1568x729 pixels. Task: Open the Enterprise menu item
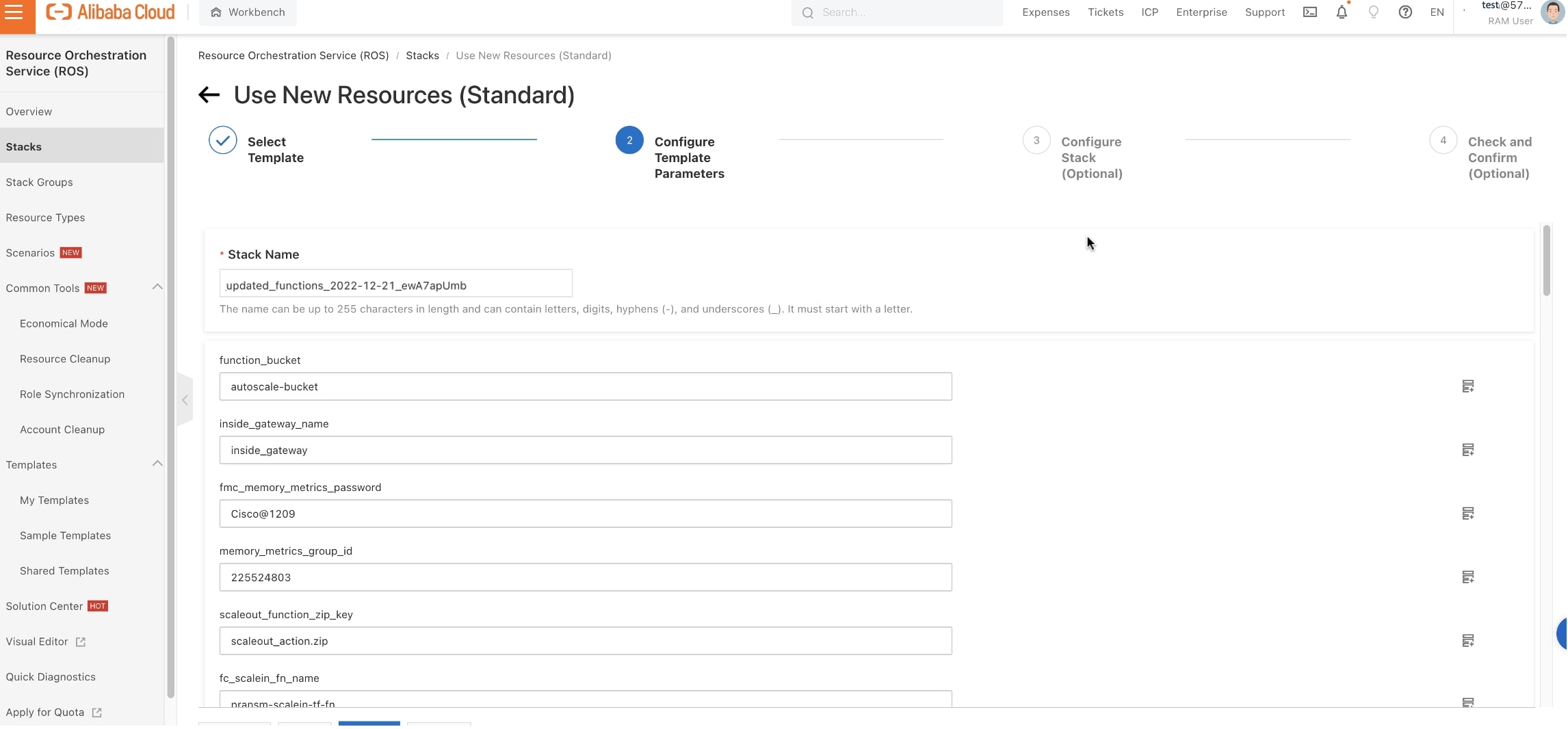pos(1201,12)
